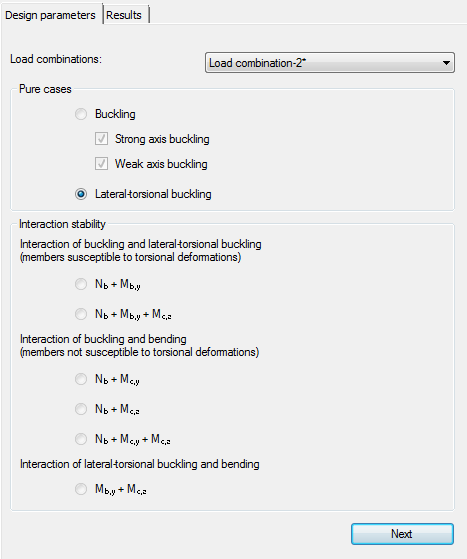This screenshot has height=559, width=467.
Task: Expand the load combinations dropdown arrow
Action: pyautogui.click(x=446, y=63)
